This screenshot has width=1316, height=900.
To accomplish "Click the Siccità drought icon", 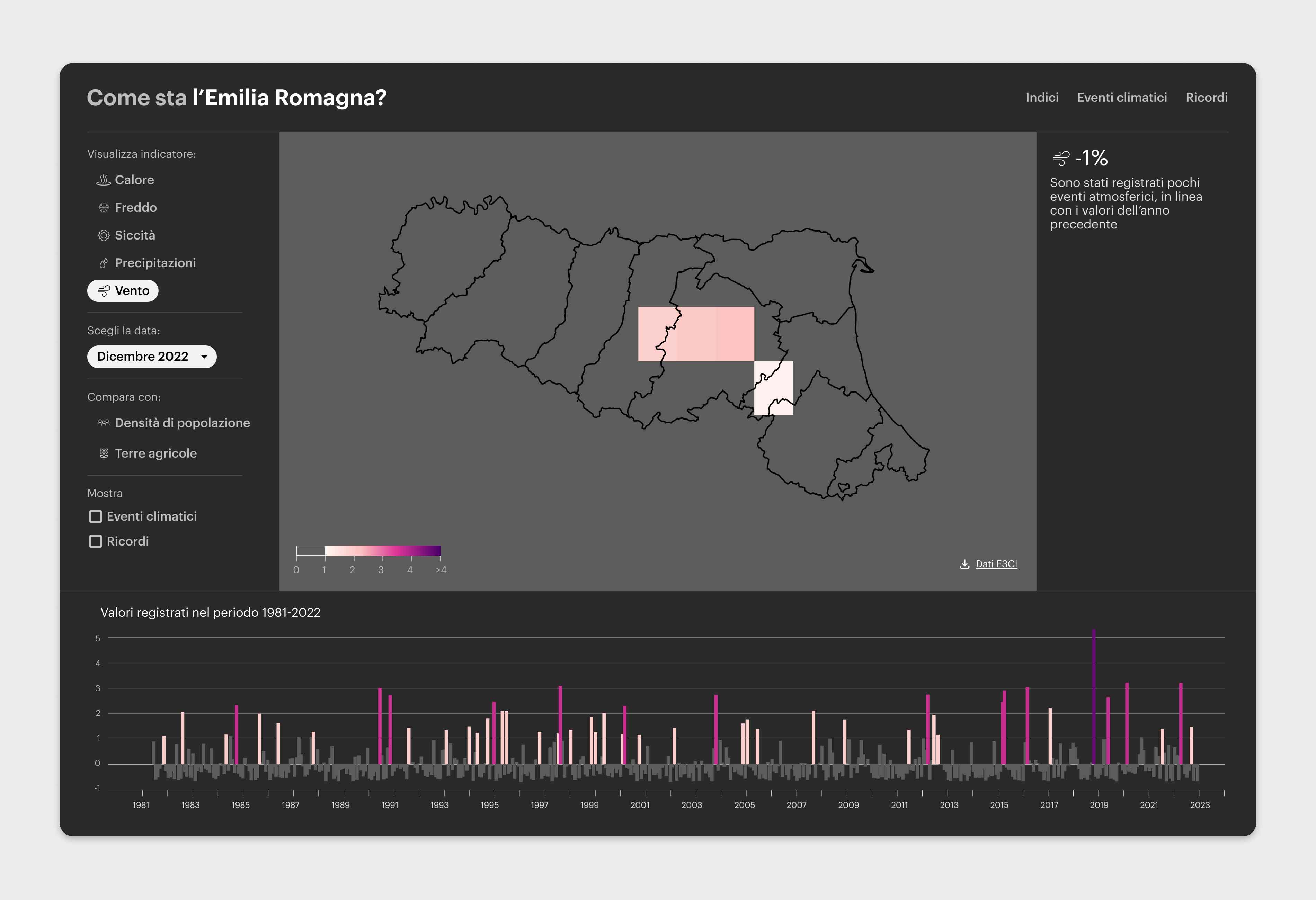I will (104, 235).
